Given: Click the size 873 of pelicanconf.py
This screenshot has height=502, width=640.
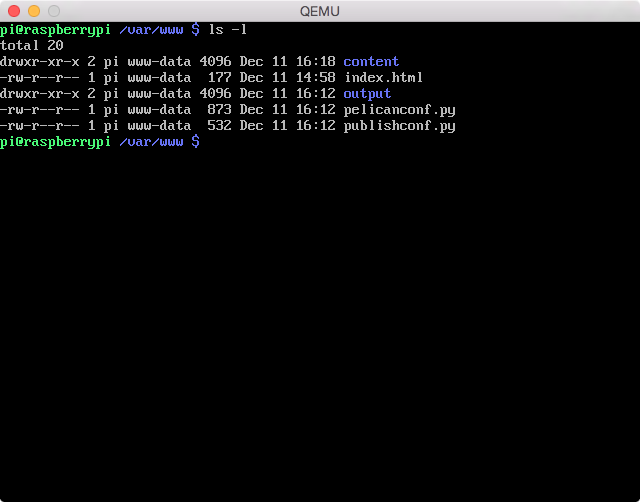Looking at the screenshot, I should coord(220,110).
